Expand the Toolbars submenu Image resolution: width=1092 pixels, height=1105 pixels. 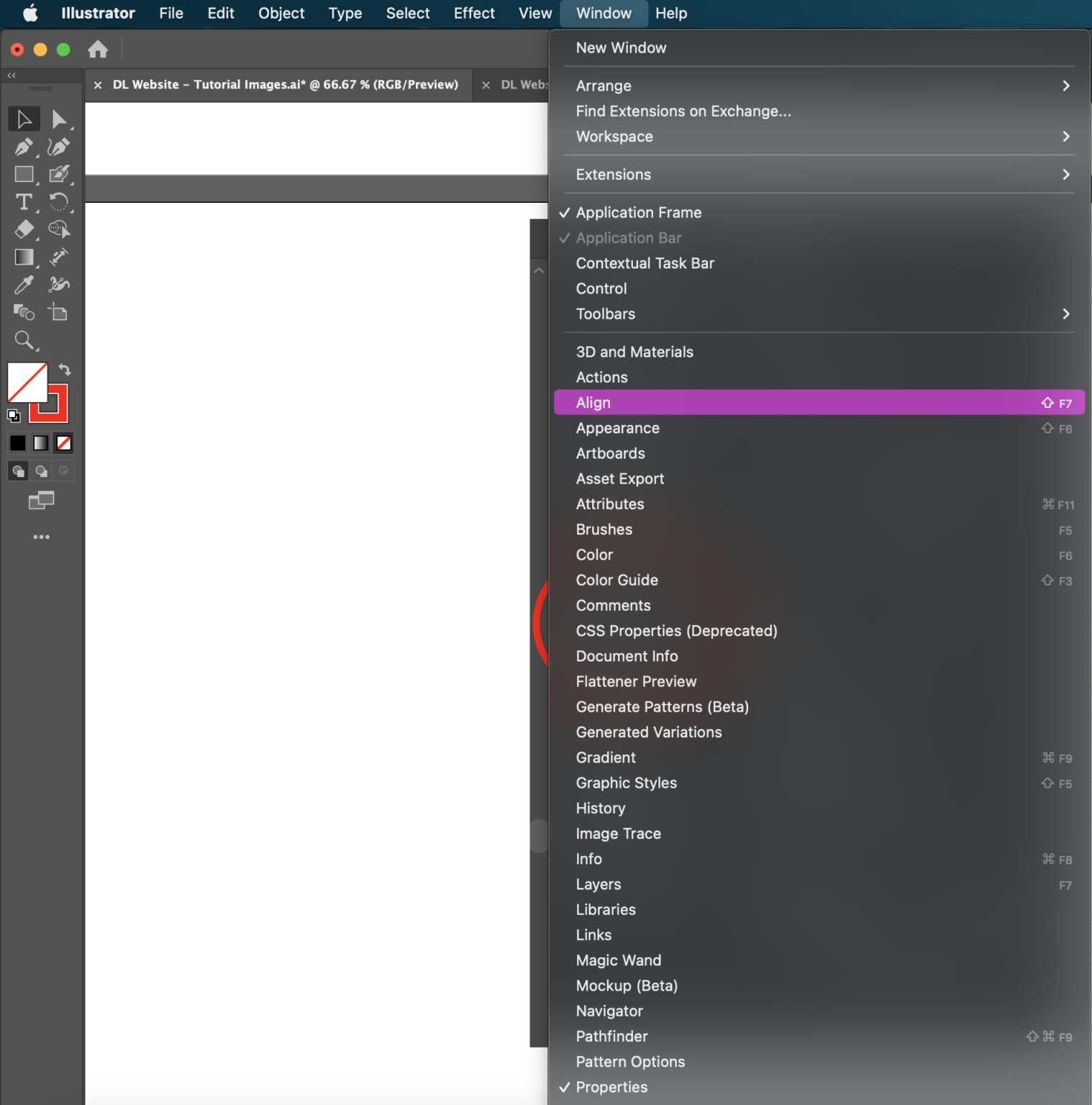click(x=605, y=314)
